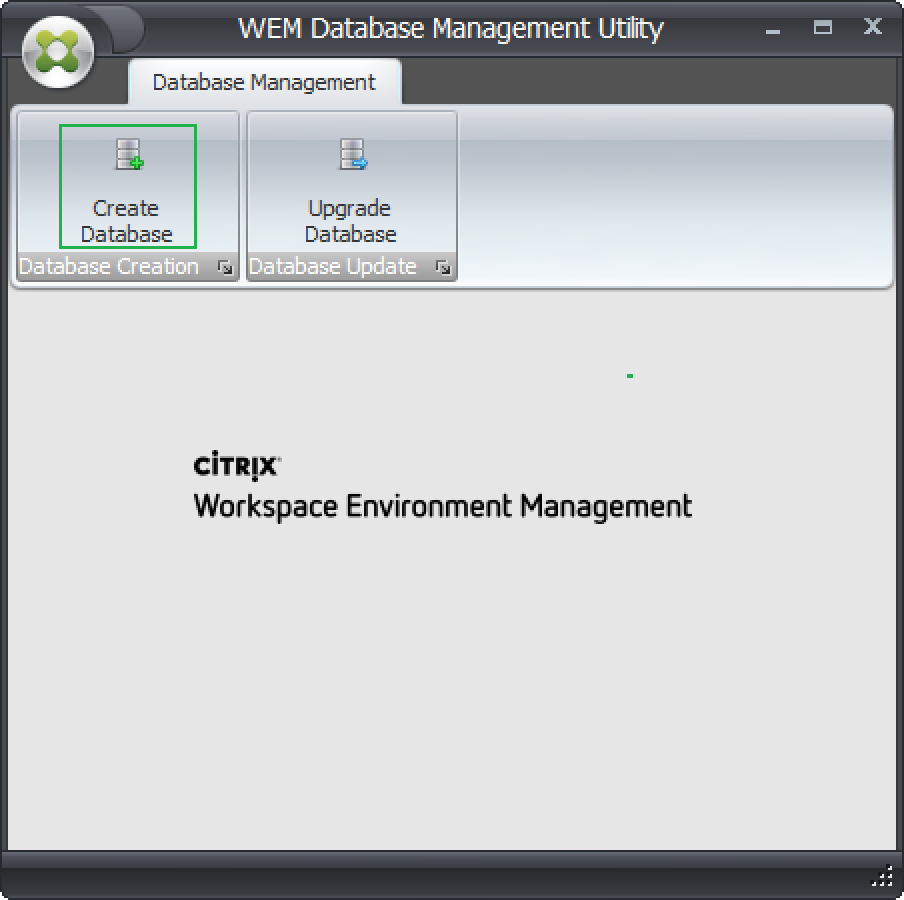Click the resize grip in the corner
This screenshot has width=904, height=900.
882,877
